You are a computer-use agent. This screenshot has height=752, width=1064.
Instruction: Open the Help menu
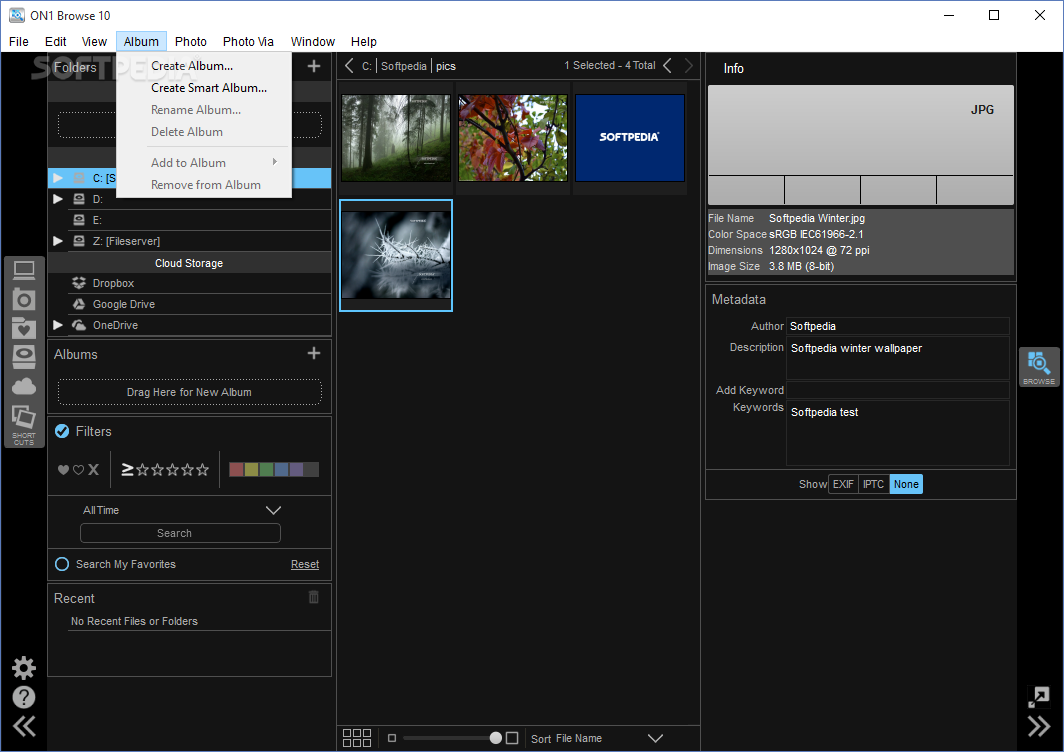pyautogui.click(x=364, y=41)
